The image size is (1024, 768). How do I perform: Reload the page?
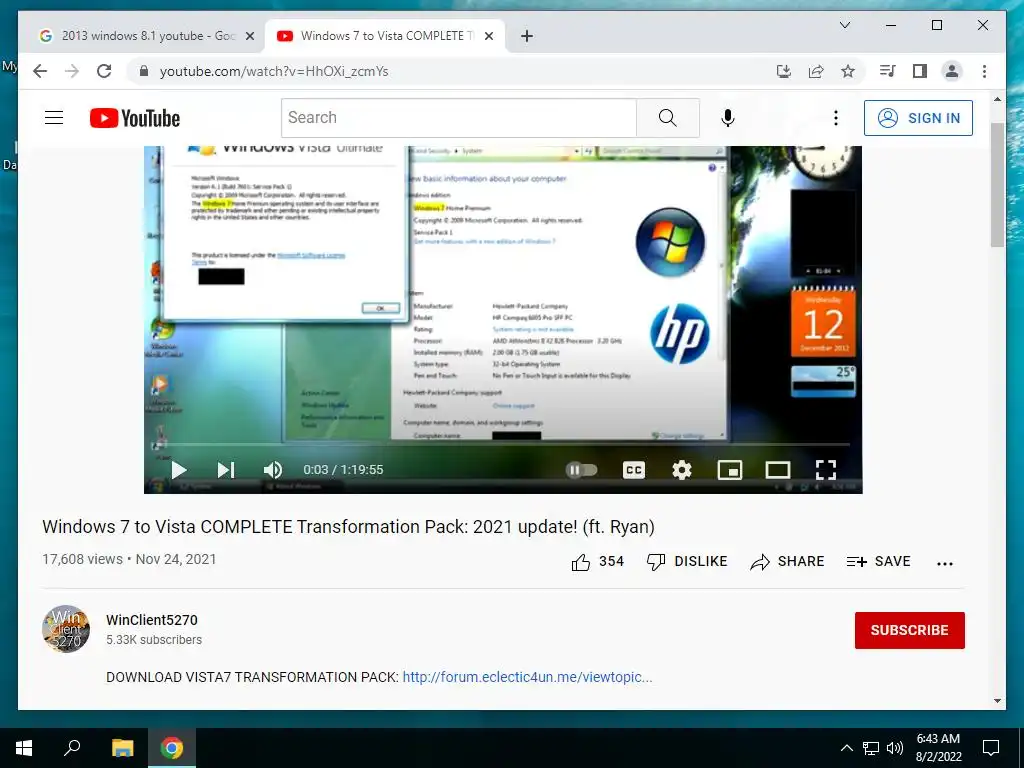pos(104,71)
